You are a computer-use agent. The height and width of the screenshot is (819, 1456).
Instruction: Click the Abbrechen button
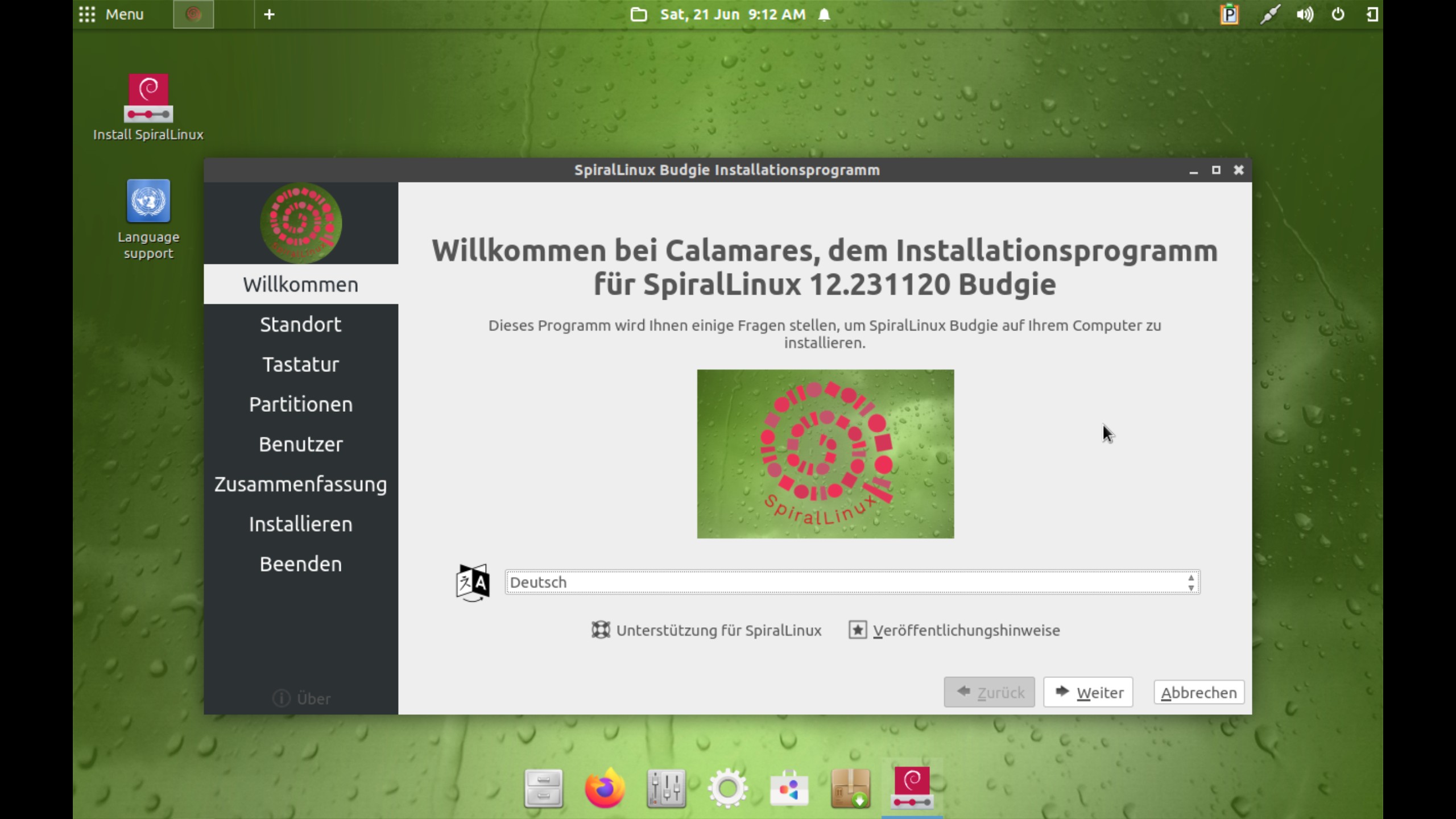pyautogui.click(x=1199, y=692)
